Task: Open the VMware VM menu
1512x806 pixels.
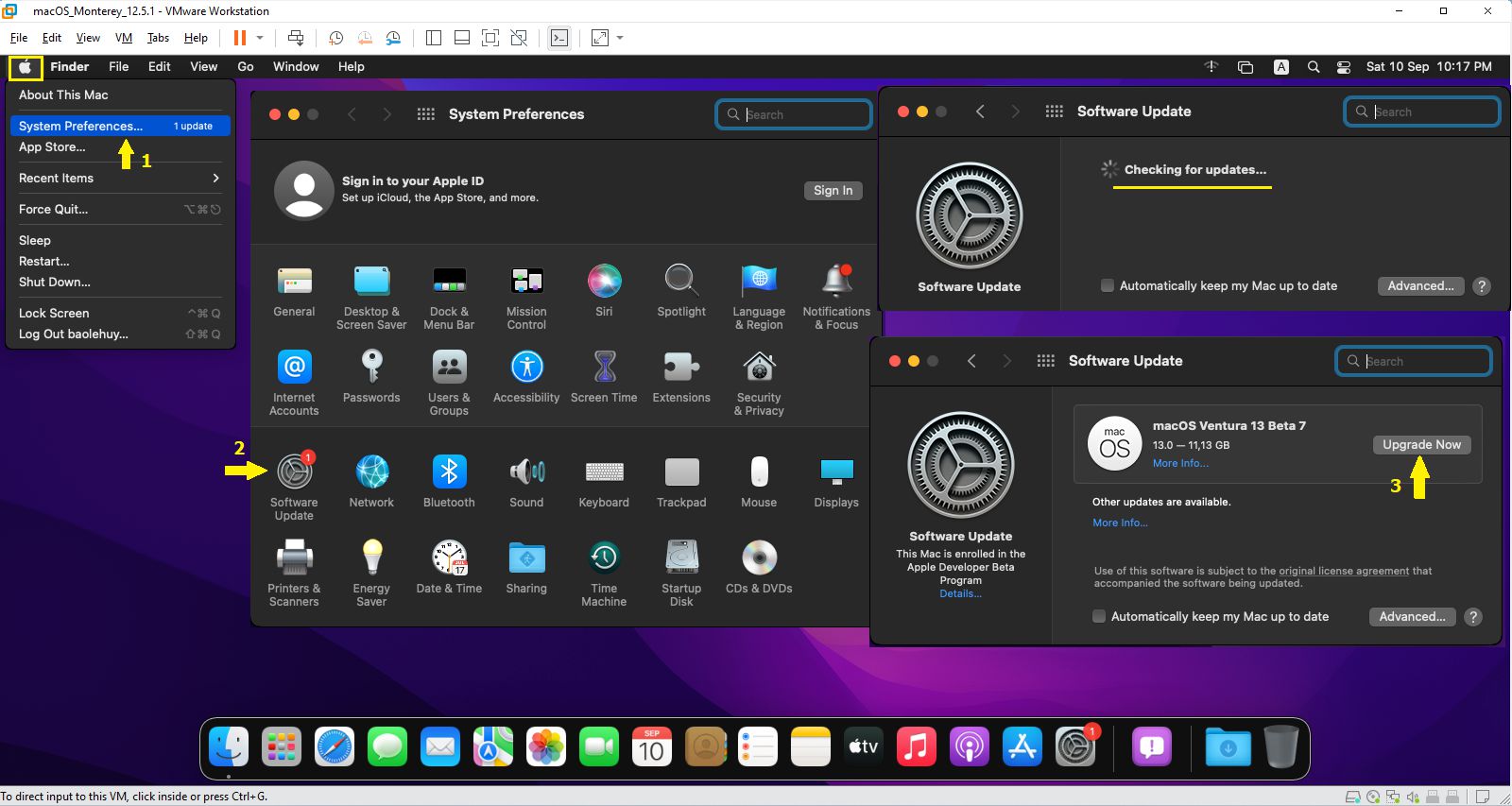Action: coord(124,38)
